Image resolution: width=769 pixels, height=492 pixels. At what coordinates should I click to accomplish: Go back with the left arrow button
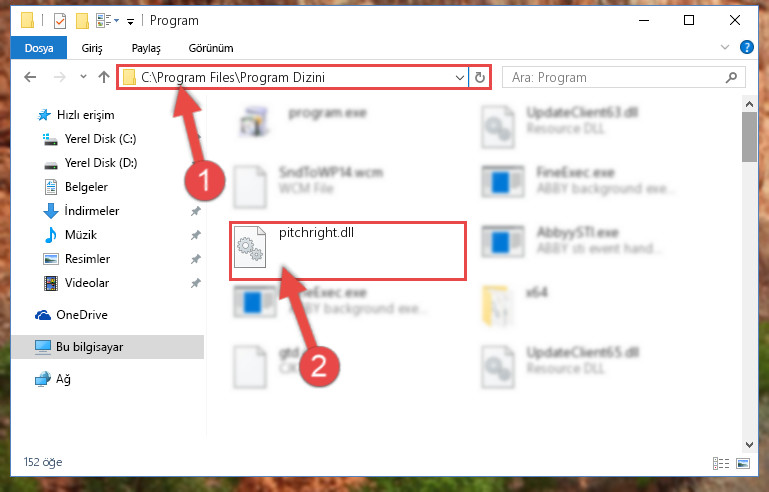click(30, 77)
